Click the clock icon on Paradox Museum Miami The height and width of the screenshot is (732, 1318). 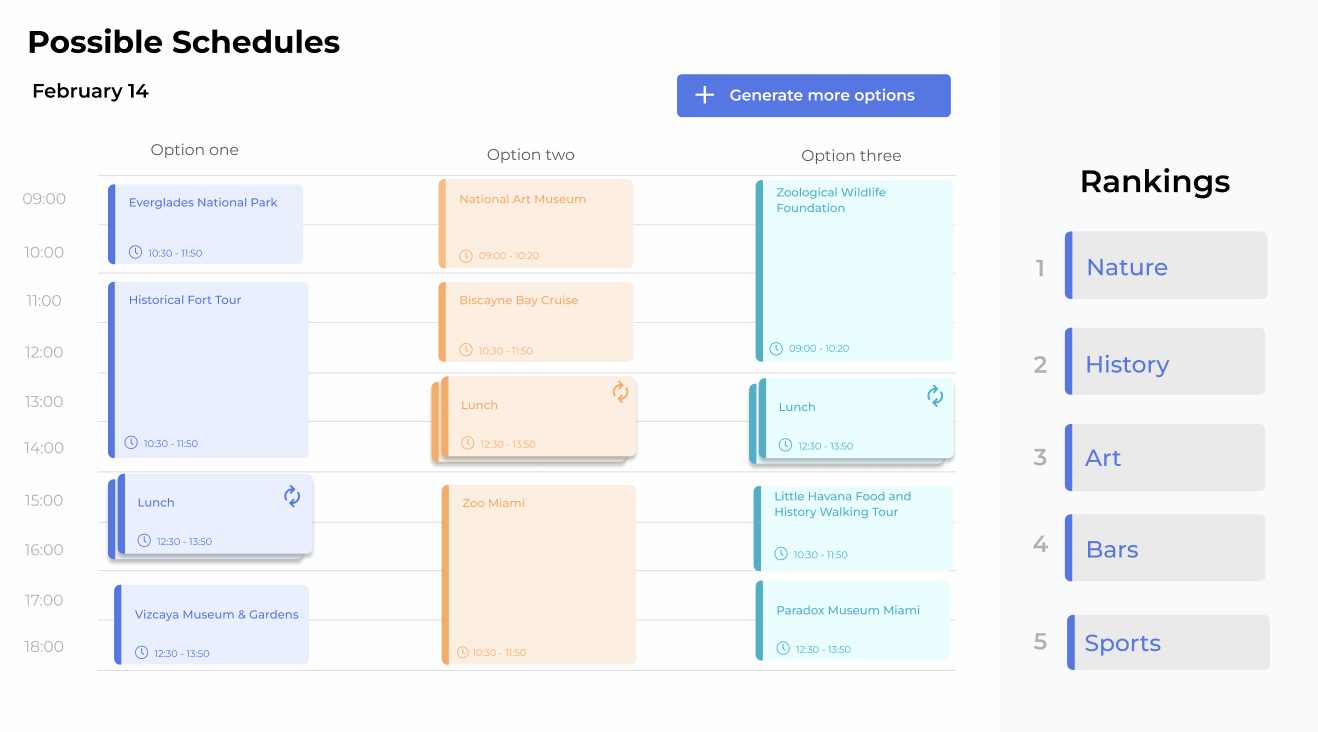(784, 648)
